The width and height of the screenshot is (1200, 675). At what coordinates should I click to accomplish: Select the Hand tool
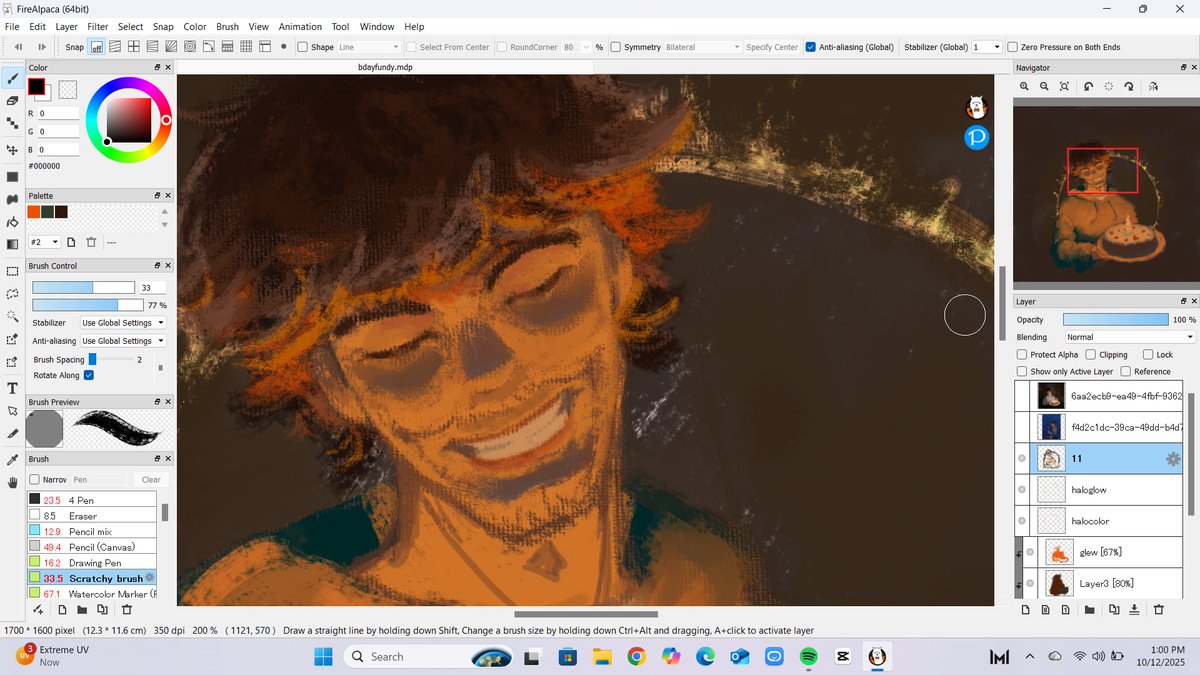tap(12, 482)
